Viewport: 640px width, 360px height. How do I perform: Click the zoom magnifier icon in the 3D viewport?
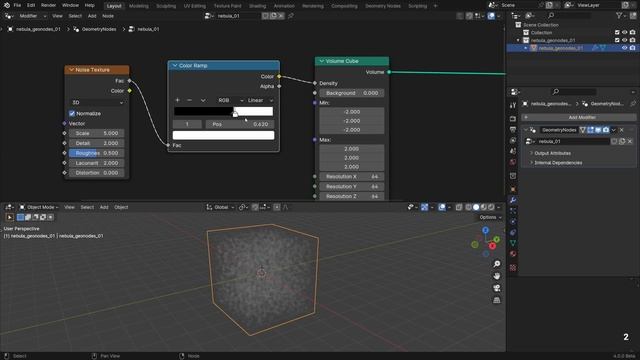coord(497,264)
